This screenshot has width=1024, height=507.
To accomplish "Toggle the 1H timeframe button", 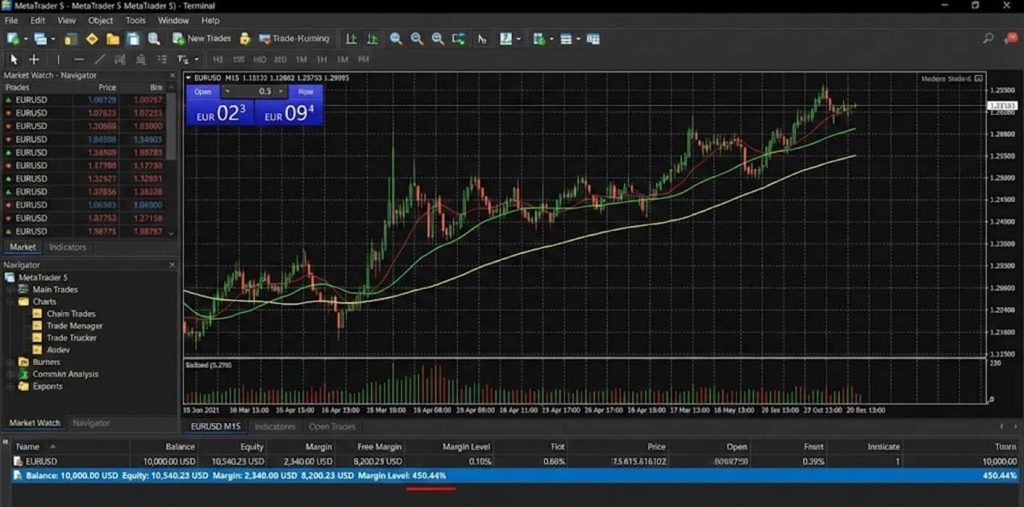I will 322,59.
